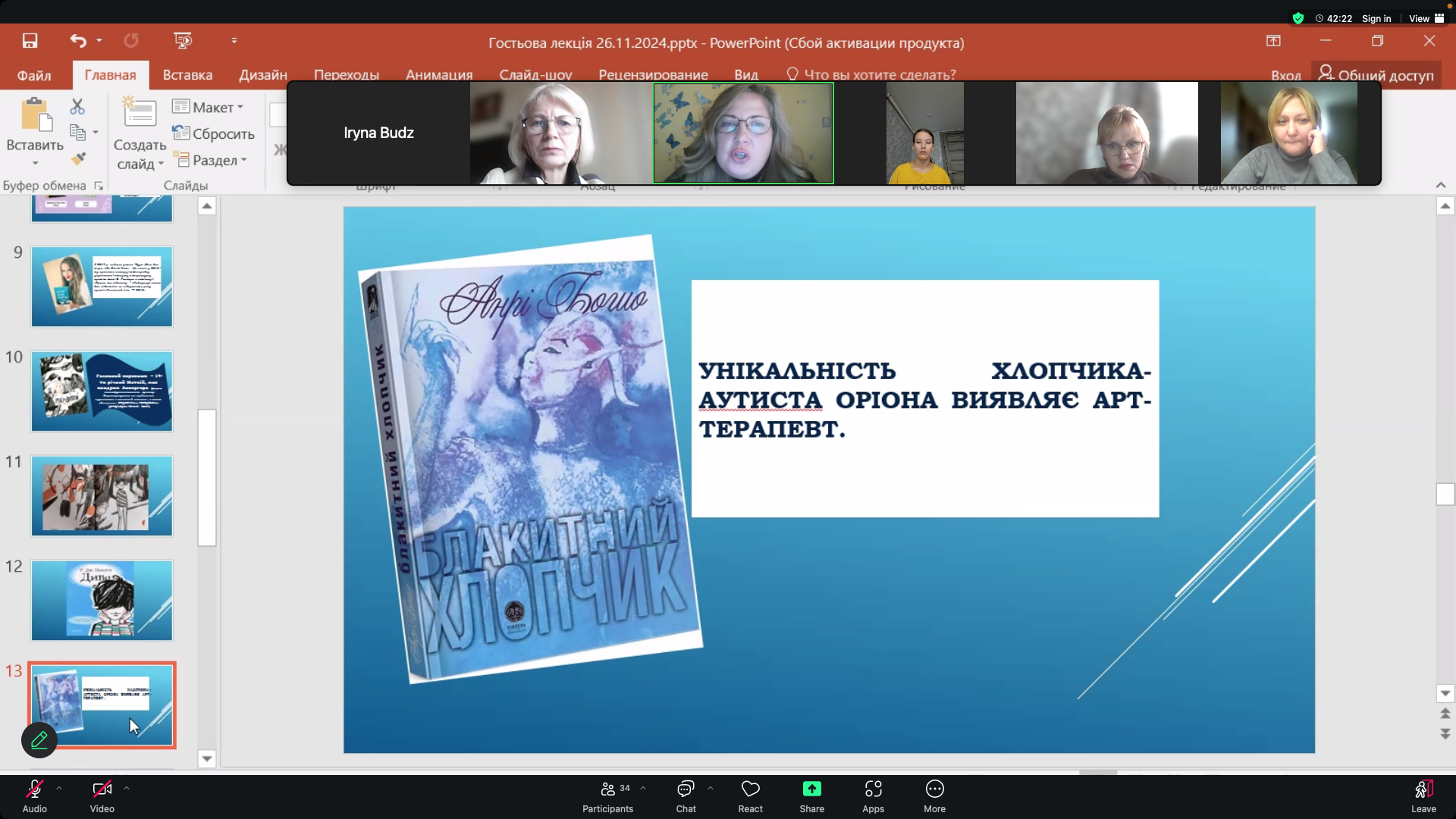Switch to the Анимация ribbon tab
This screenshot has width=1456, height=819.
pos(439,75)
